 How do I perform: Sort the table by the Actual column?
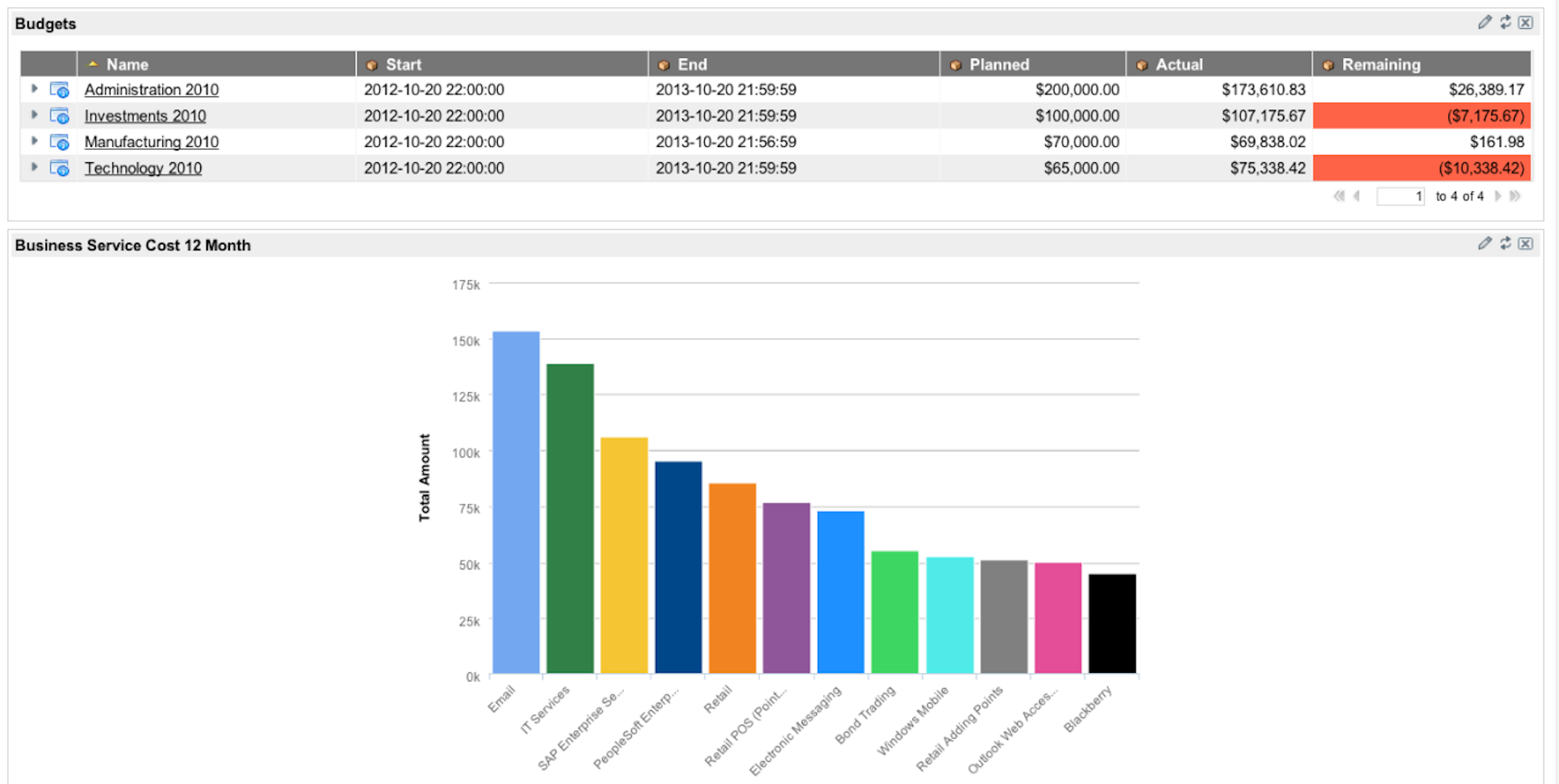tap(1181, 64)
